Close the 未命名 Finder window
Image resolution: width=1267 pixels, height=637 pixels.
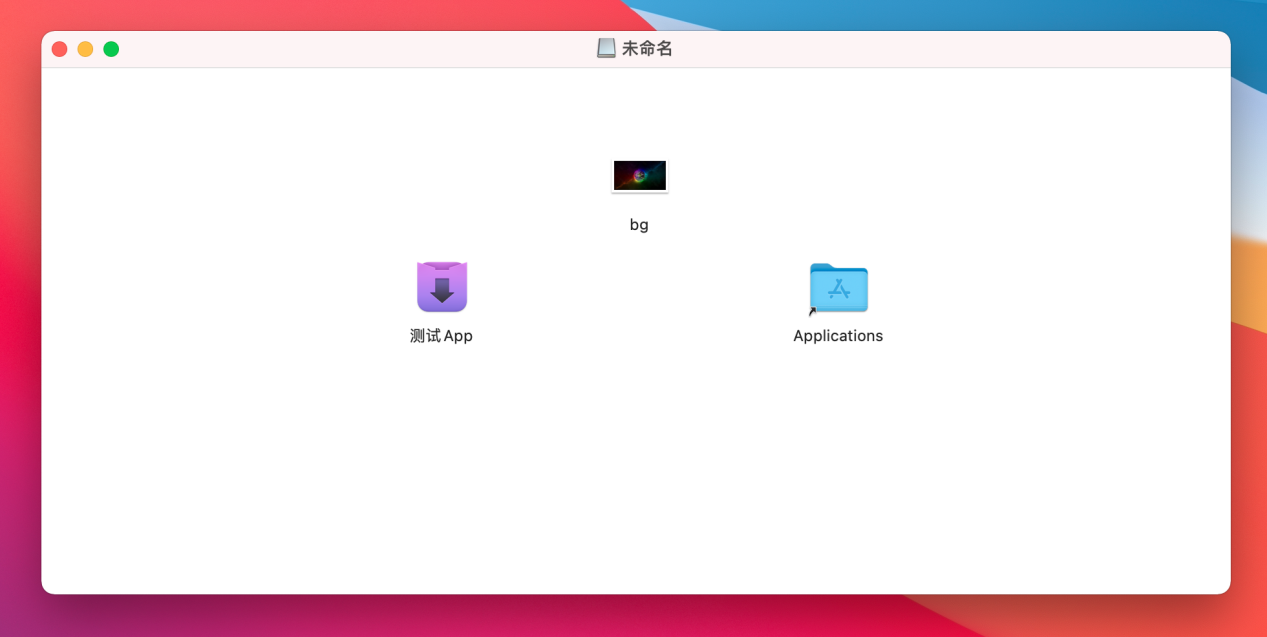tap(59, 48)
